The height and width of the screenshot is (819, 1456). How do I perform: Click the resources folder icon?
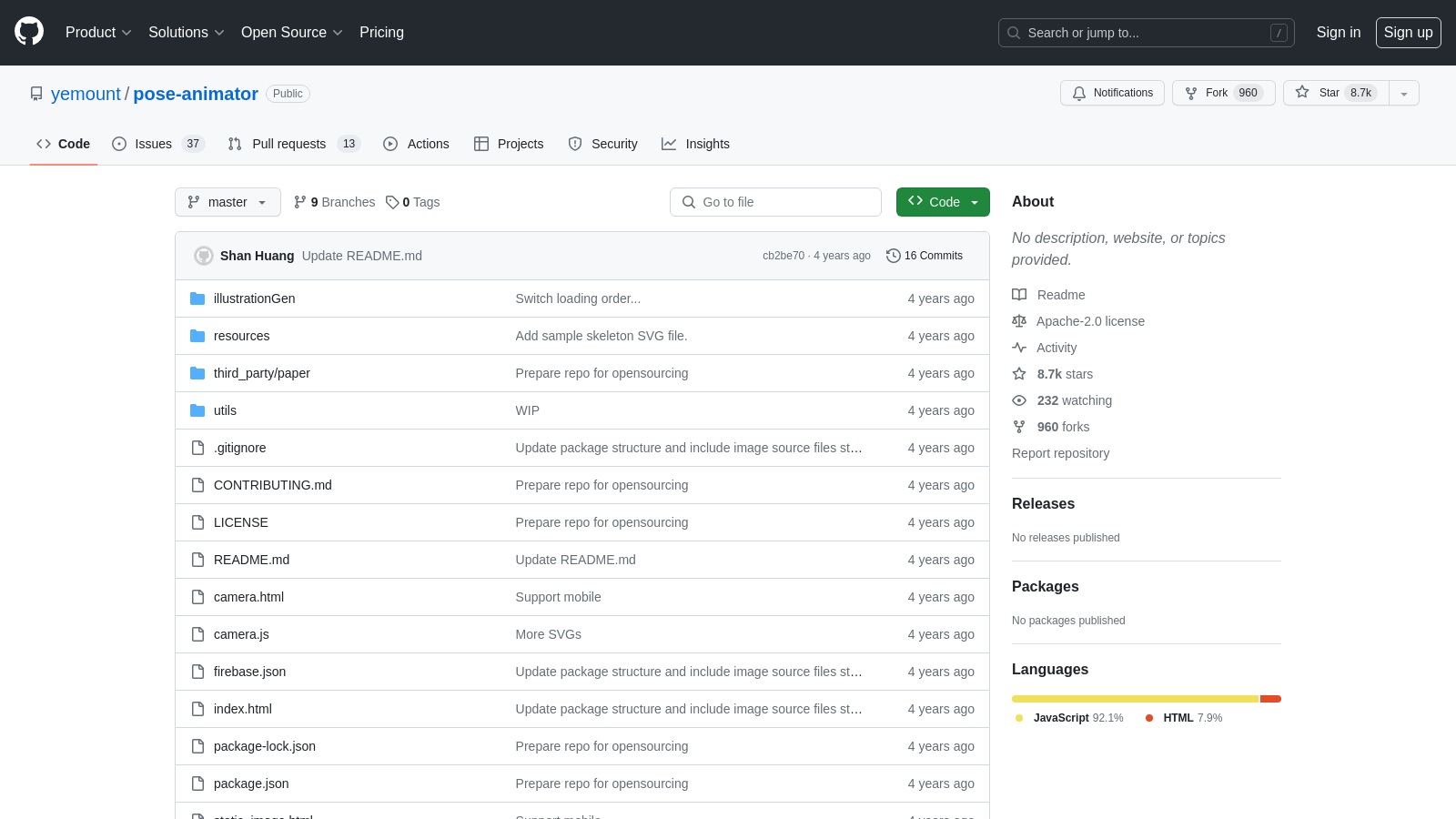(197, 336)
